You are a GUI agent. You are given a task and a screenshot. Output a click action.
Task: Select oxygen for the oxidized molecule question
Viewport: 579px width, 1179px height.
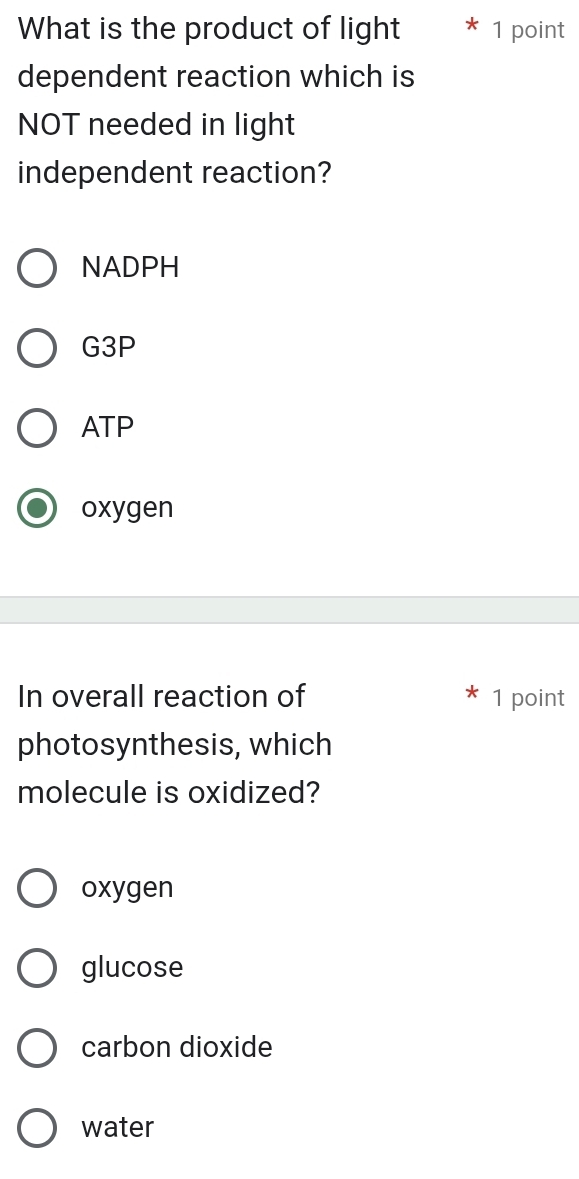(x=37, y=888)
